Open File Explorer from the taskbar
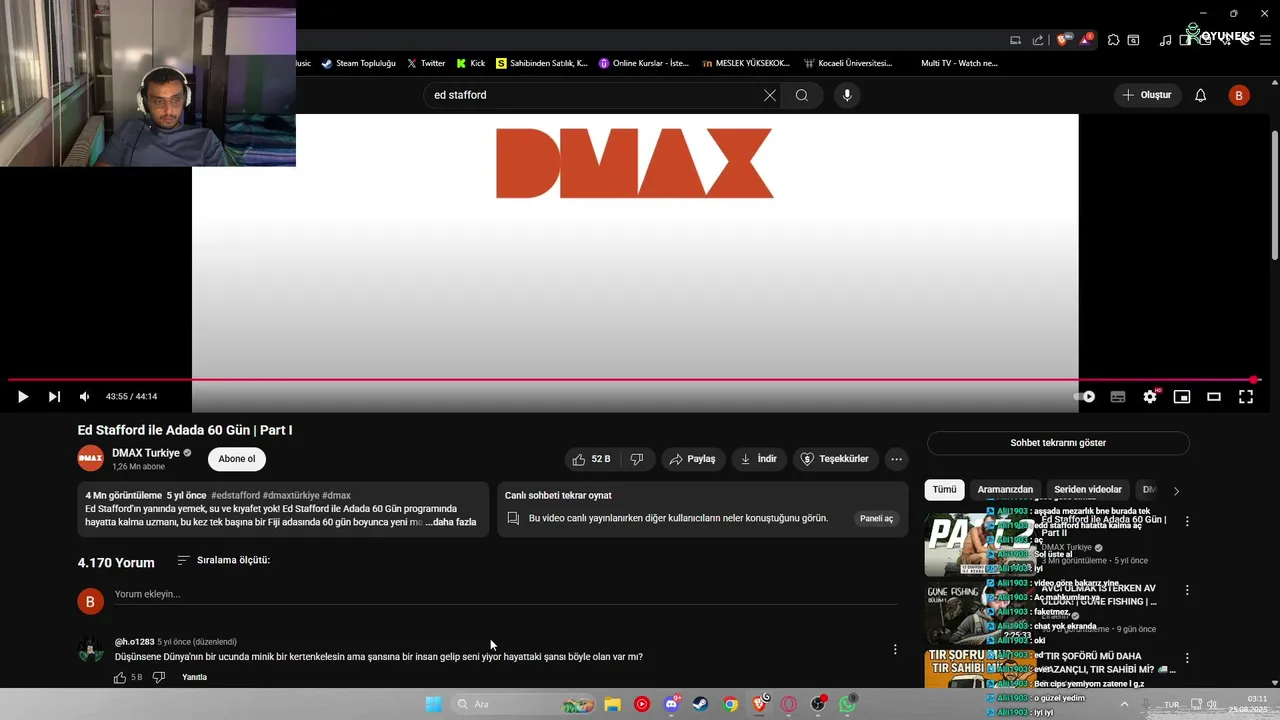 (612, 704)
